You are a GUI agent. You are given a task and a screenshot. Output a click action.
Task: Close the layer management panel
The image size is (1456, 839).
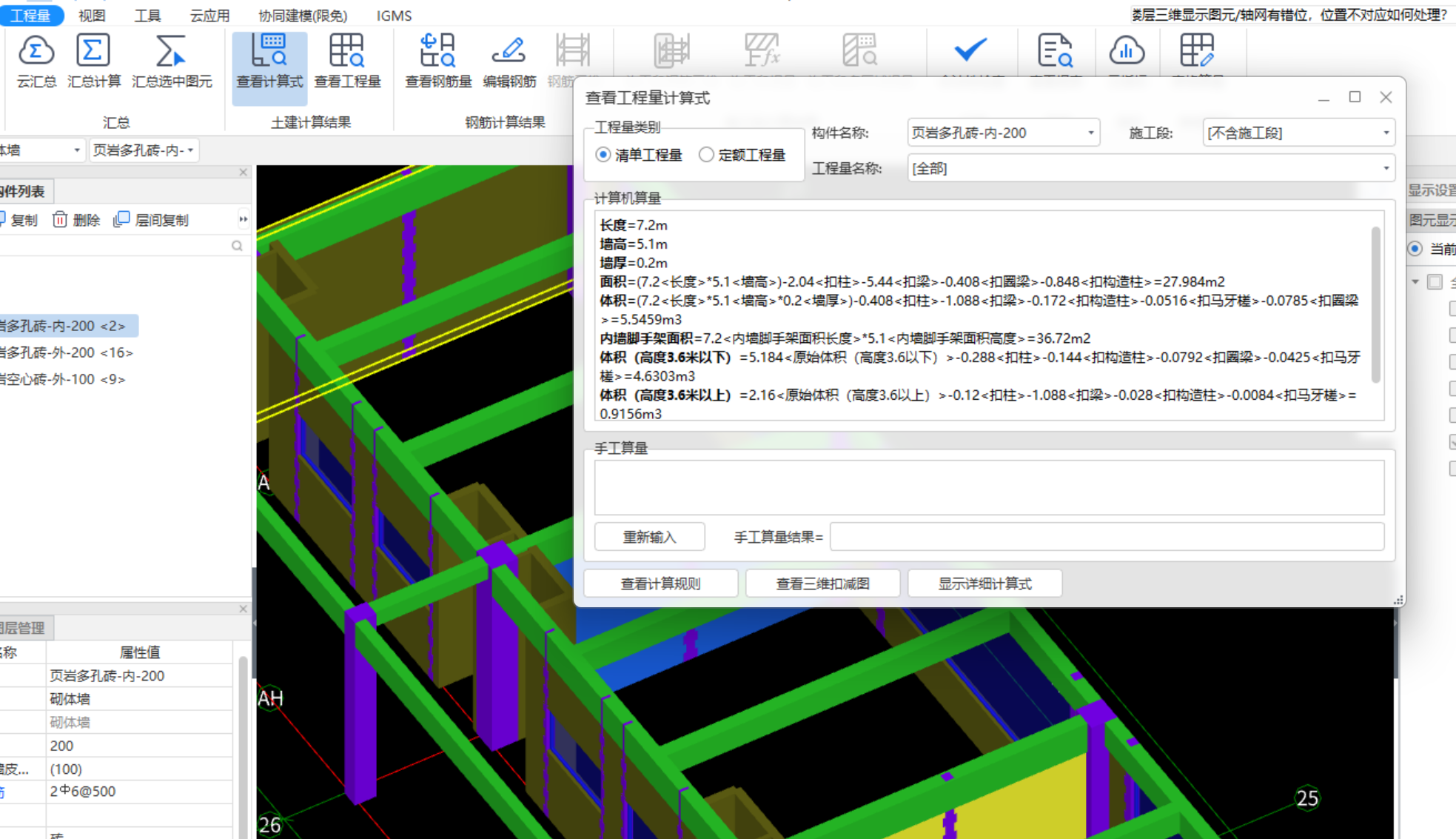pos(243,609)
